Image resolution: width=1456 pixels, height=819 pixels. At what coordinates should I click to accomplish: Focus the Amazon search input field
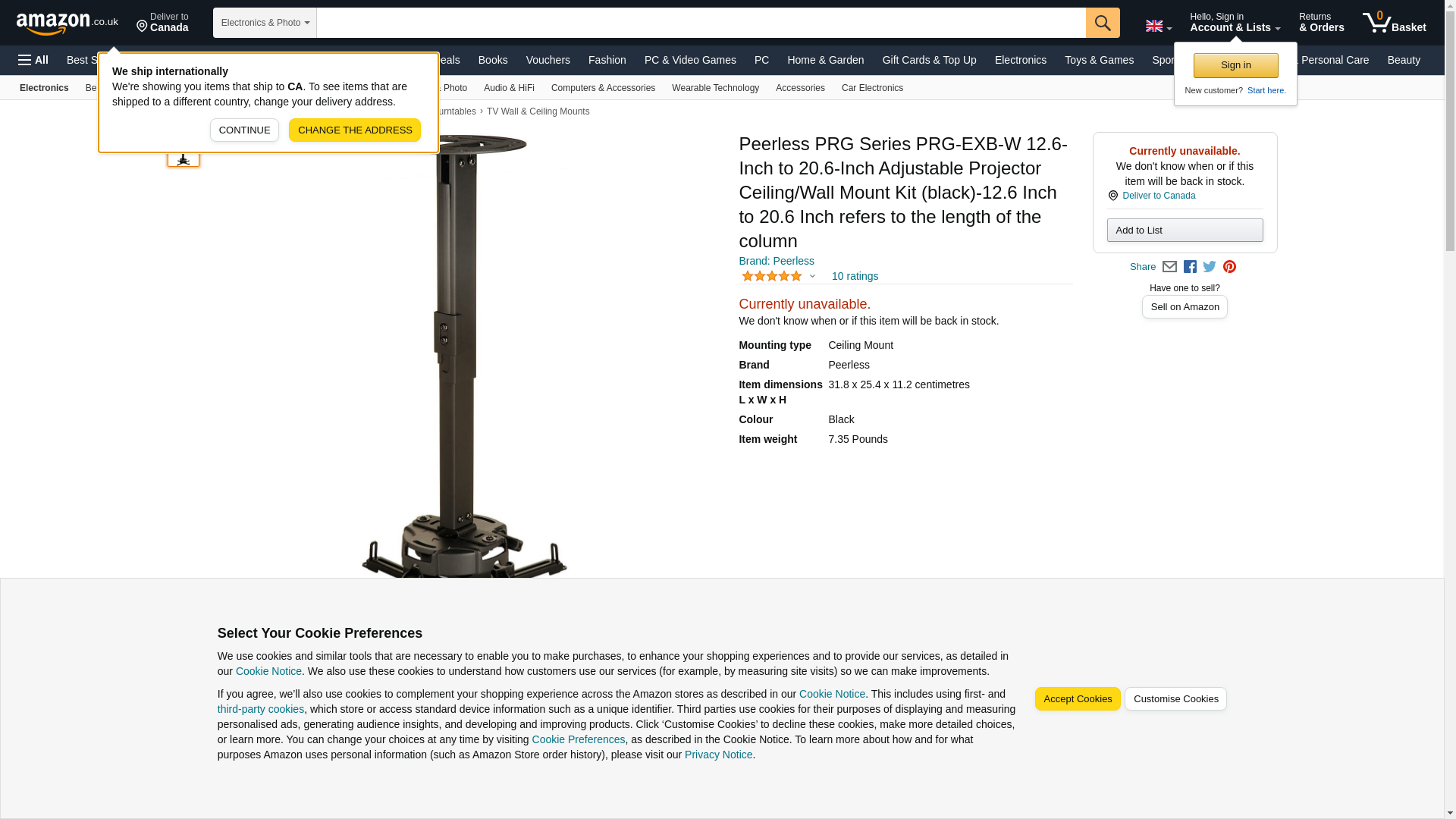point(701,23)
